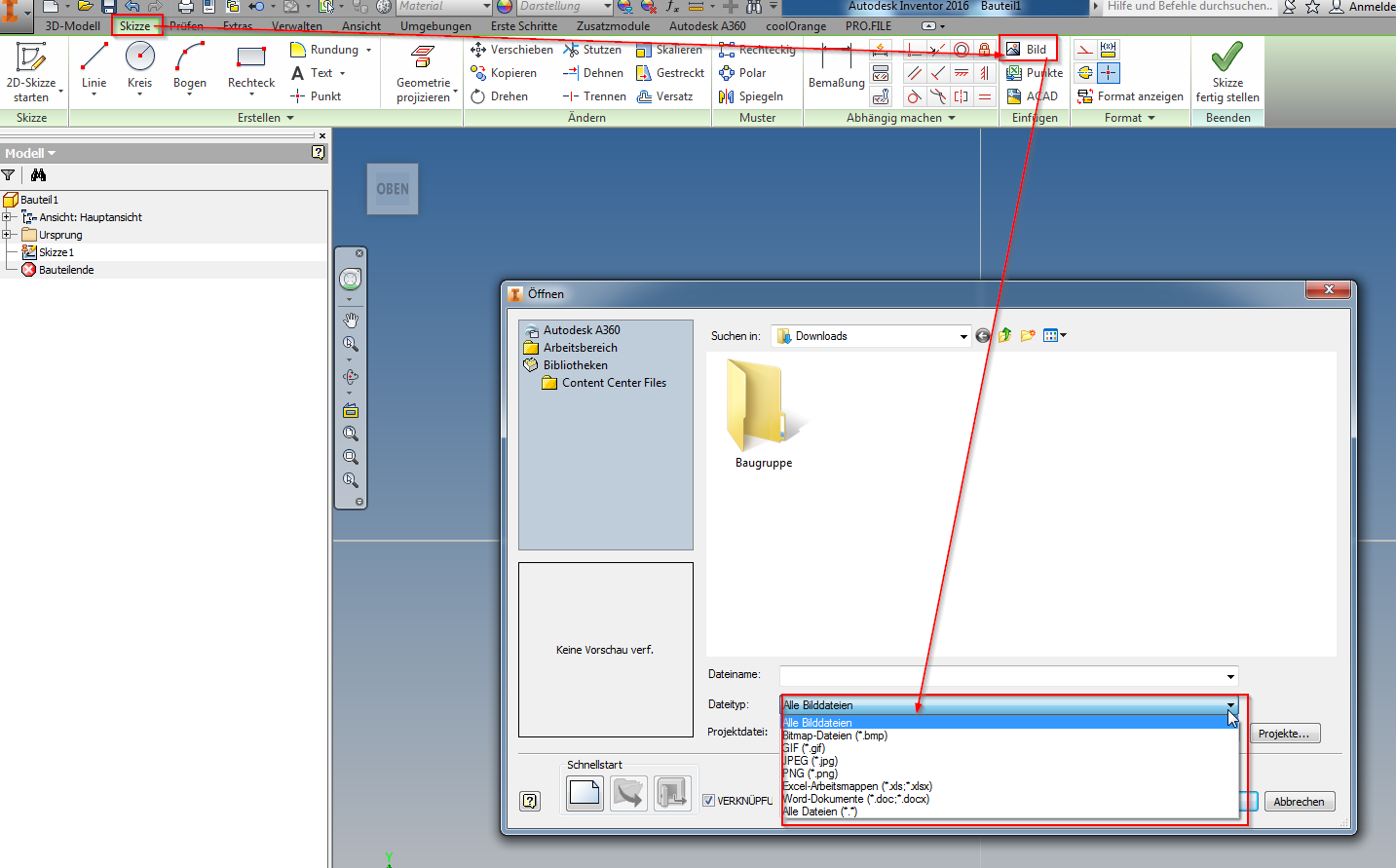Switch to the 3D-Modell ribbon tab
Screen dimensions: 1396x868
pos(73,26)
